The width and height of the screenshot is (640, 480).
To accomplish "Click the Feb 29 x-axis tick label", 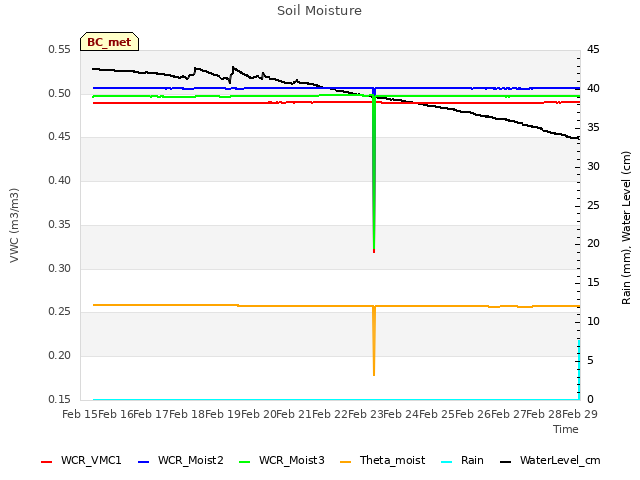I will pyautogui.click(x=580, y=414).
